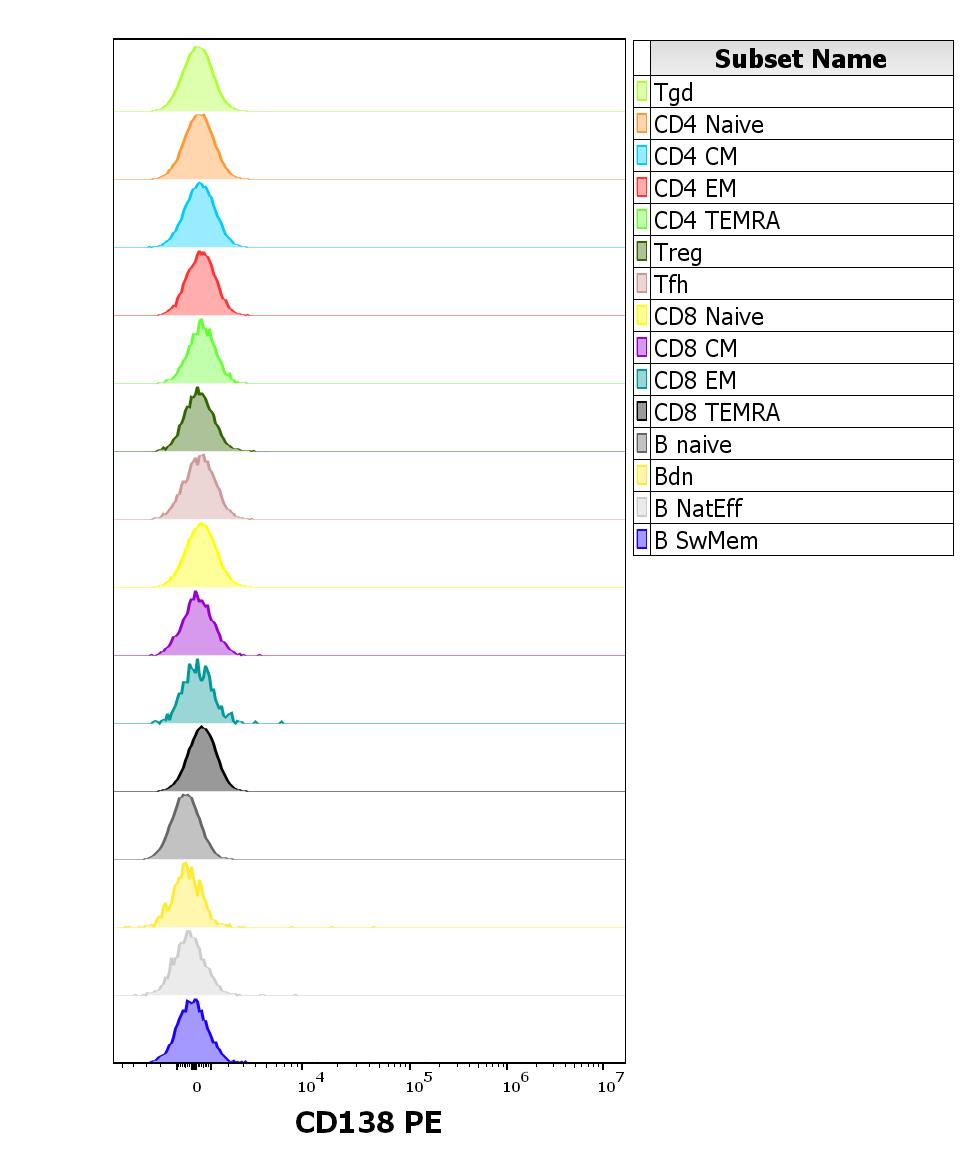The image size is (974, 1153).
Task: Select the 'CD8 Naive' legend text
Action: click(709, 316)
